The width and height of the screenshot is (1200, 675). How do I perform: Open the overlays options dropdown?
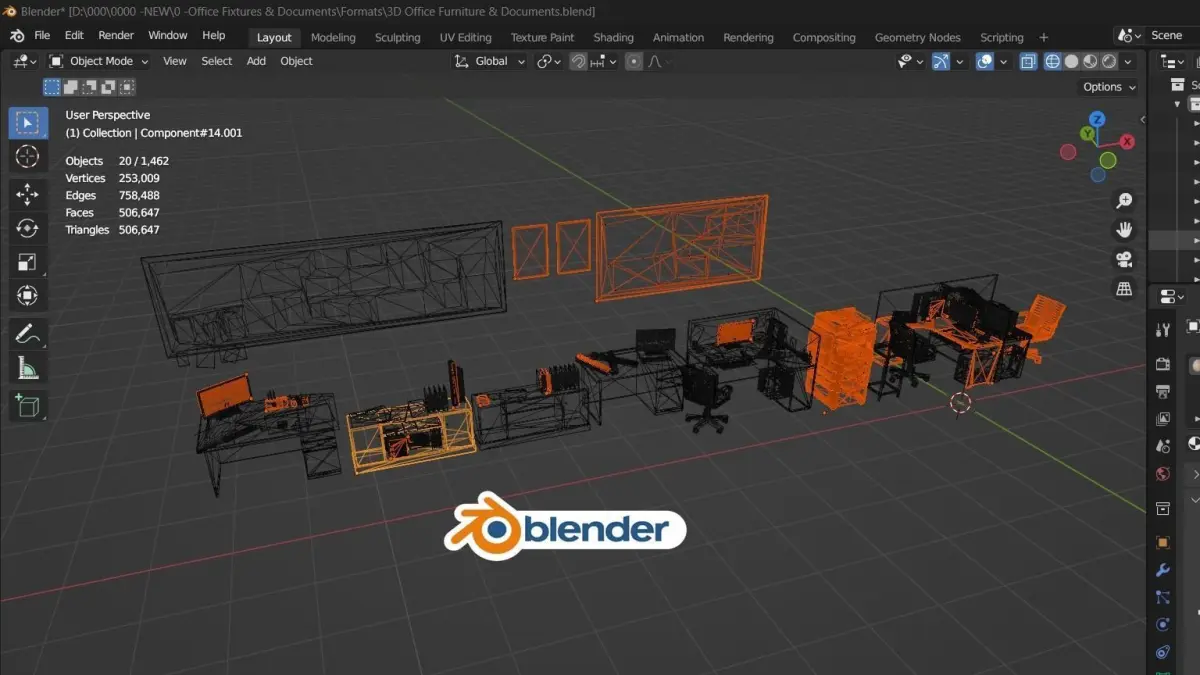click(1004, 61)
